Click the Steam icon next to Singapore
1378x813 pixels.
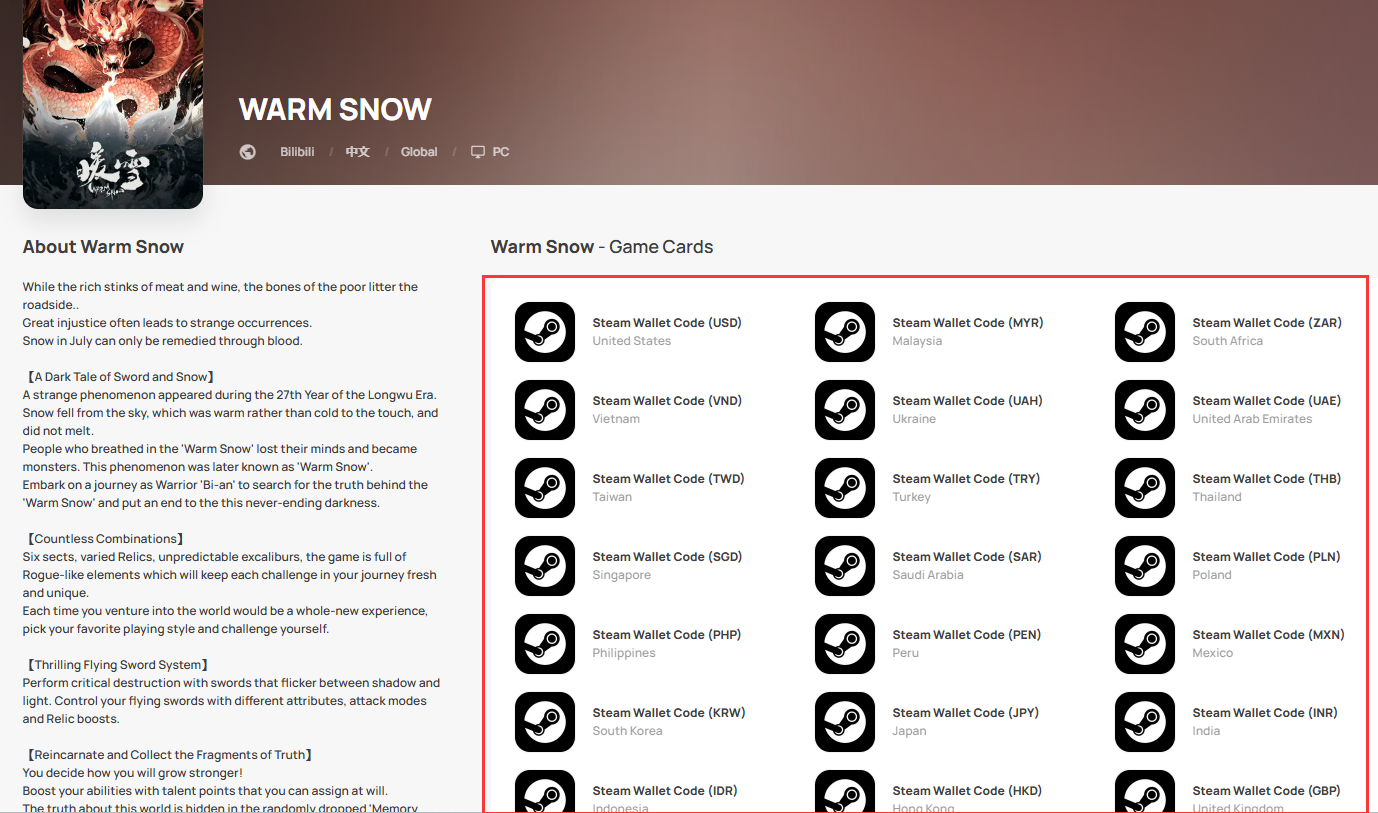point(545,566)
